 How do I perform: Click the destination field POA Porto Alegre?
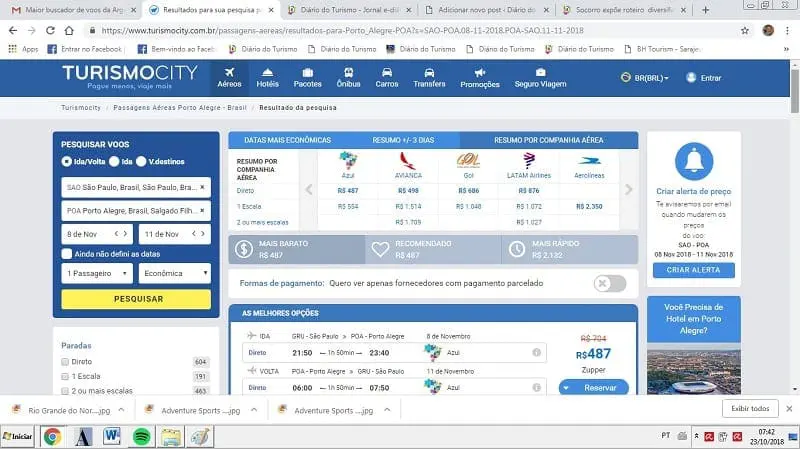coord(136,211)
